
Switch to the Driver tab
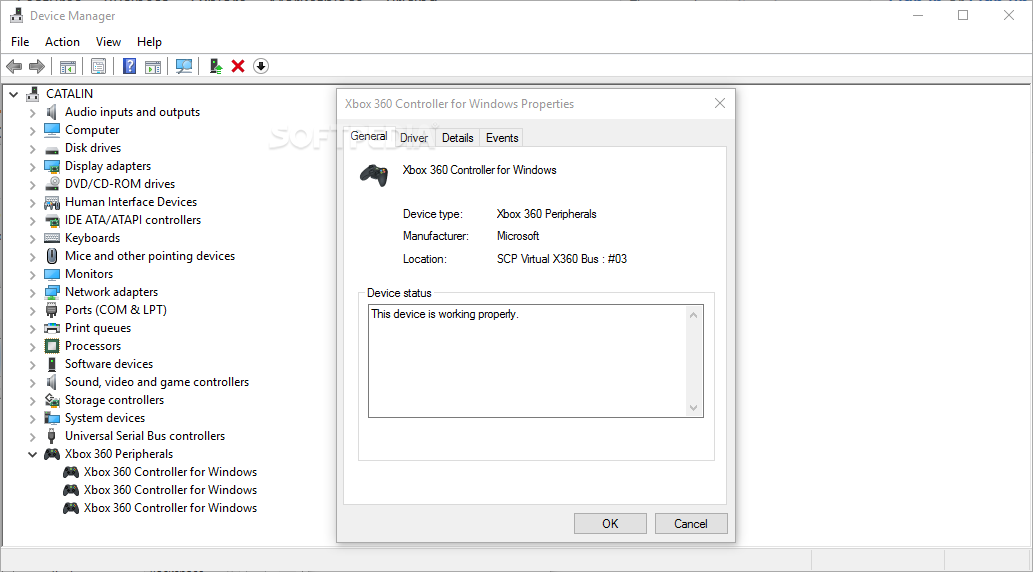click(414, 138)
